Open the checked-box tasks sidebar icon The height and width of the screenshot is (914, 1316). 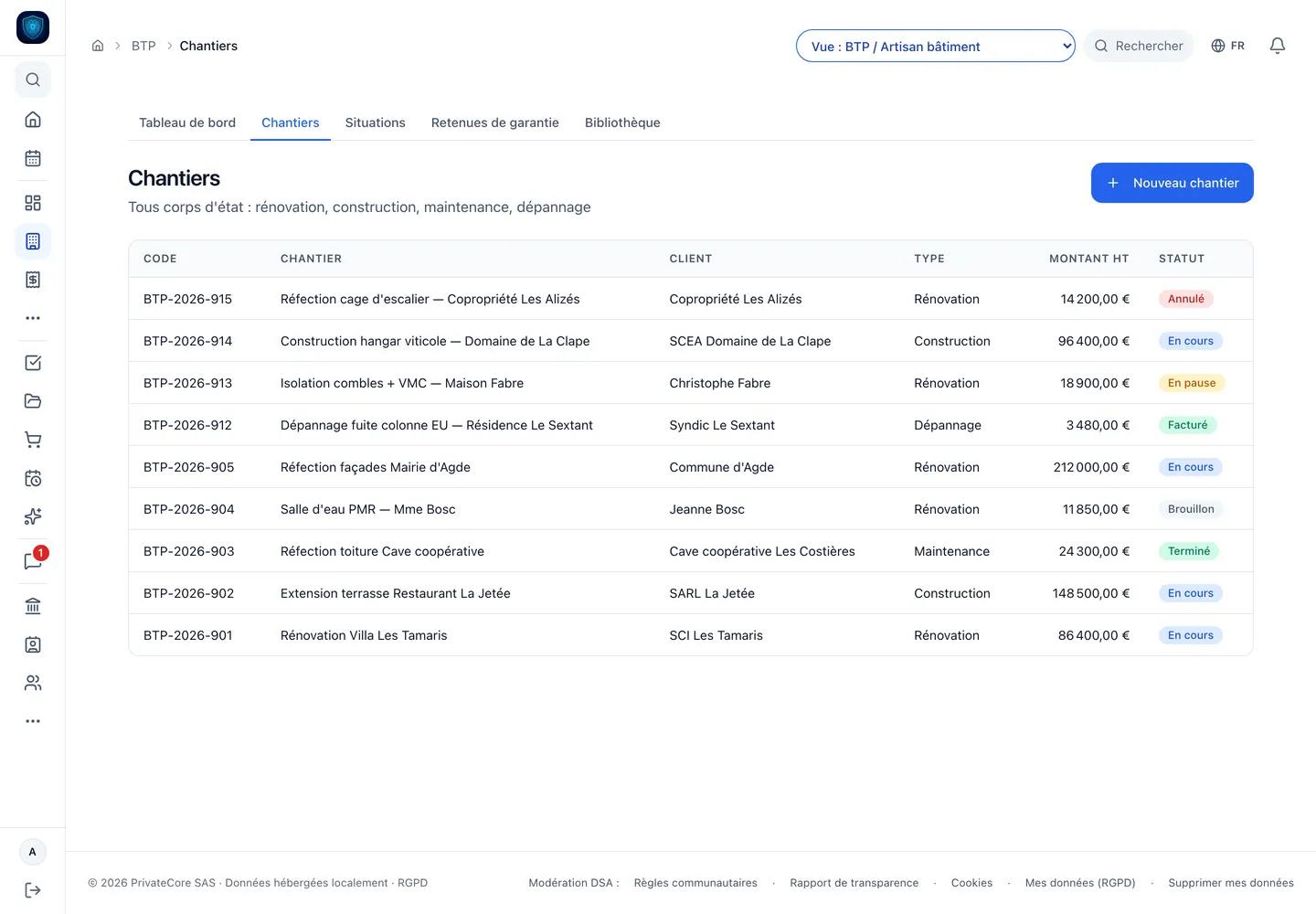33,363
